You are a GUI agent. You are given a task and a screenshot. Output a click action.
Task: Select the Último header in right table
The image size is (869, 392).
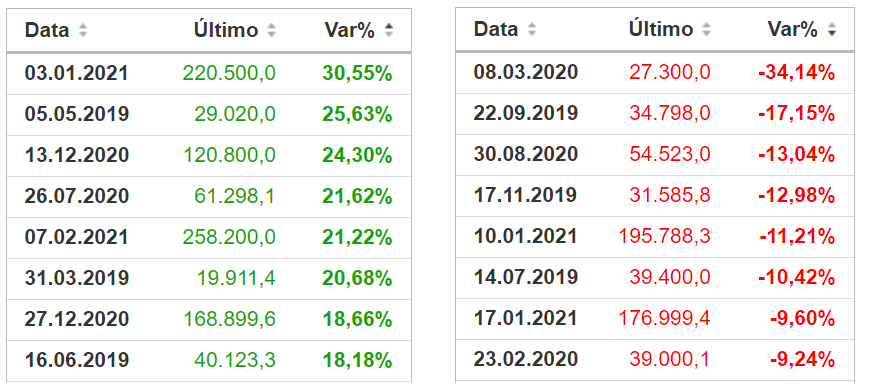pyautogui.click(x=661, y=29)
